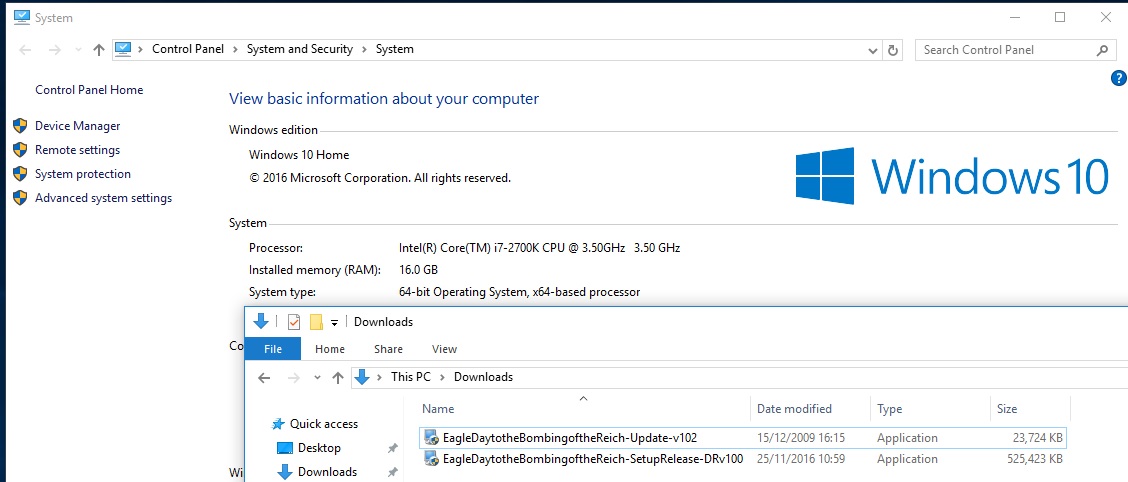Image resolution: width=1128 pixels, height=482 pixels.
Task: Expand chevron after This PC breadcrumb
Action: (442, 376)
